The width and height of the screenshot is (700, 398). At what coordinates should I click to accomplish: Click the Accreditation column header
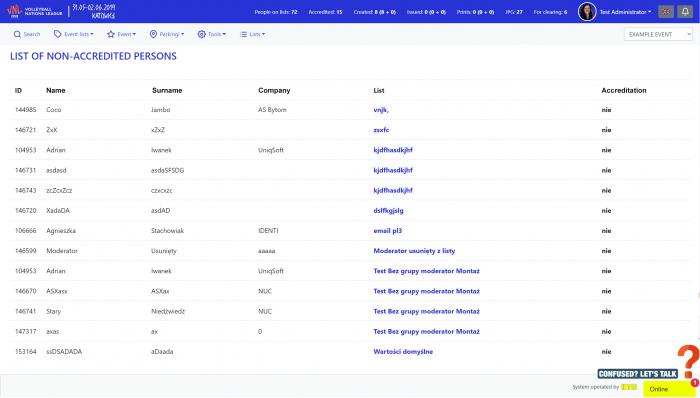(624, 91)
